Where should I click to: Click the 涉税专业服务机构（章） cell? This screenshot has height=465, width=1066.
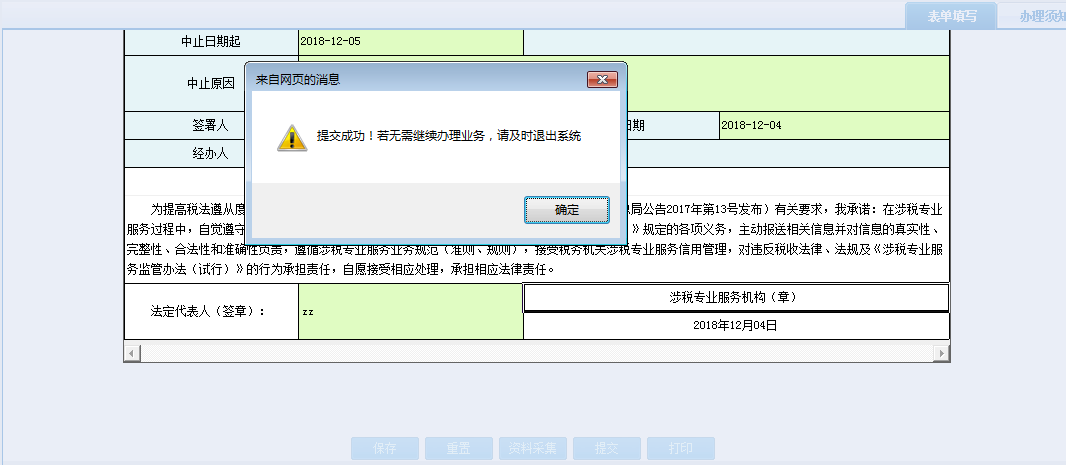point(735,298)
